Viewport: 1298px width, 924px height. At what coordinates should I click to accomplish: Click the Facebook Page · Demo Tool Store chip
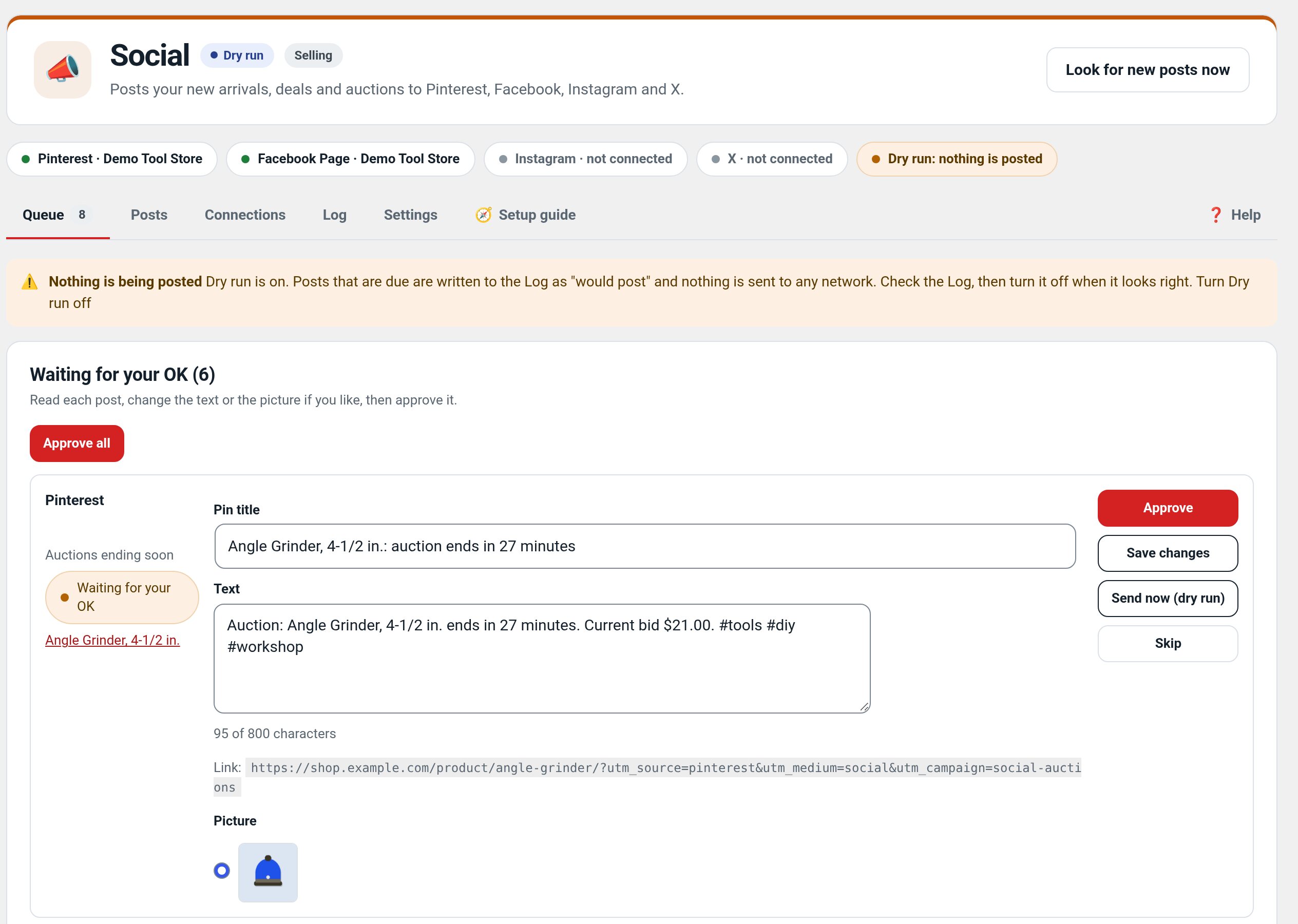[350, 159]
